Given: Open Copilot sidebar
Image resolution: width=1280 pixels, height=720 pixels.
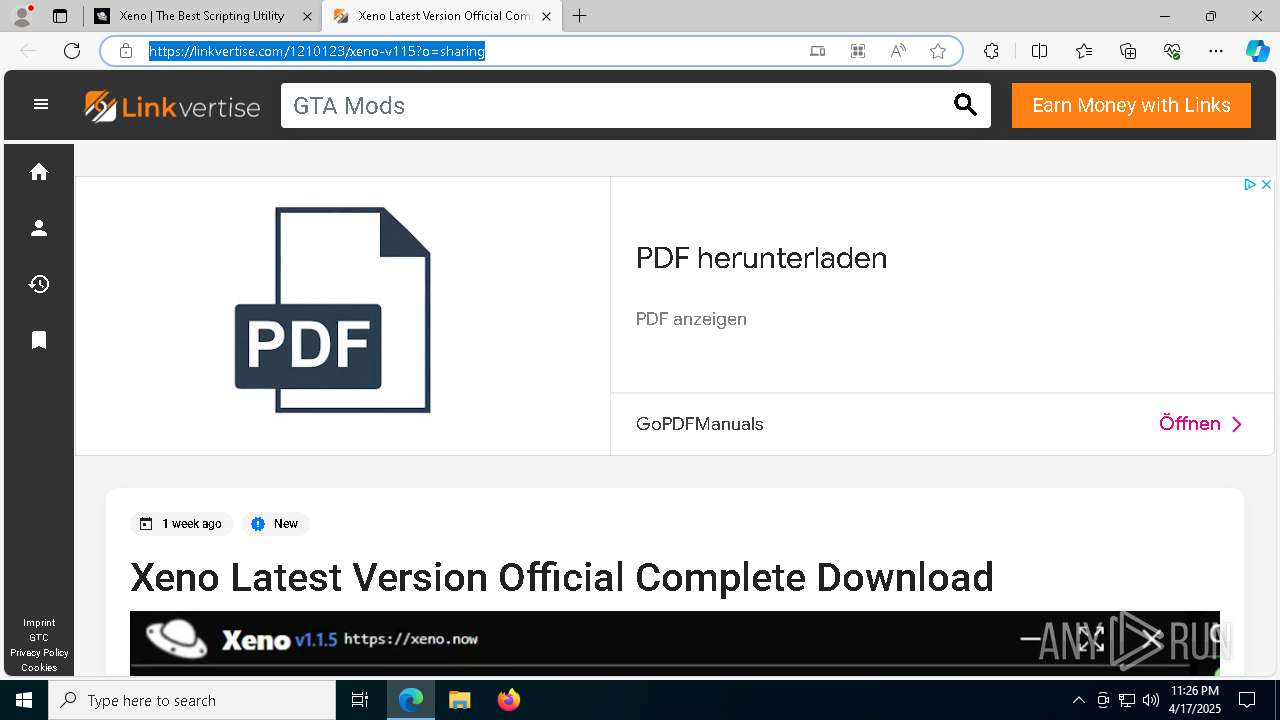Looking at the screenshot, I should pyautogui.click(x=1257, y=51).
